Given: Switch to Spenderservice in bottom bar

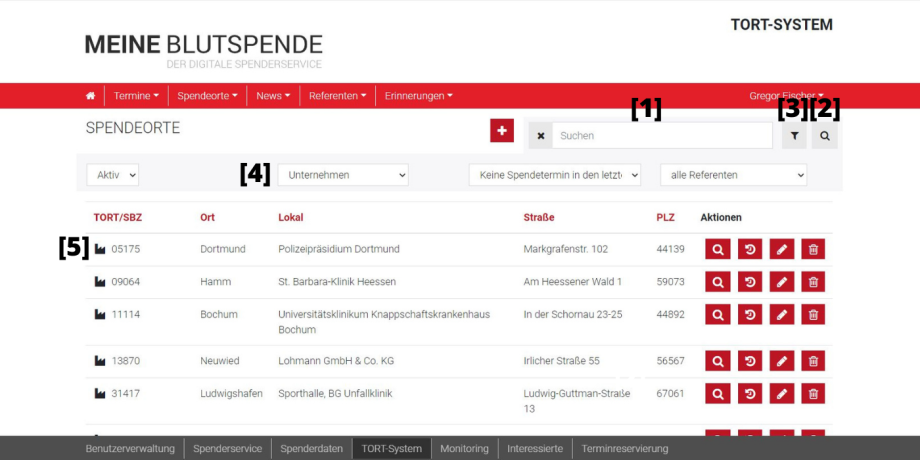Looking at the screenshot, I should pyautogui.click(x=228, y=449).
